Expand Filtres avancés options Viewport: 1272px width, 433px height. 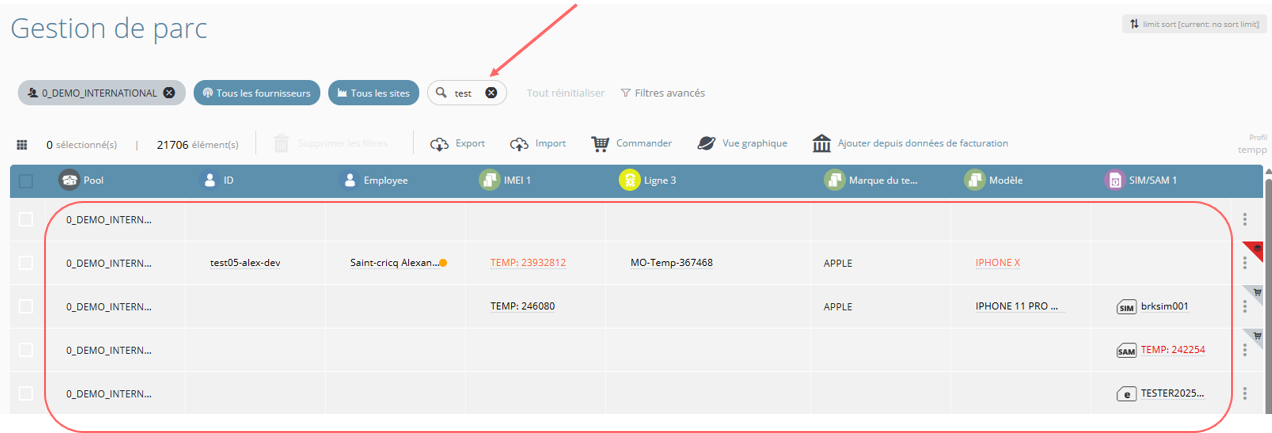click(663, 93)
